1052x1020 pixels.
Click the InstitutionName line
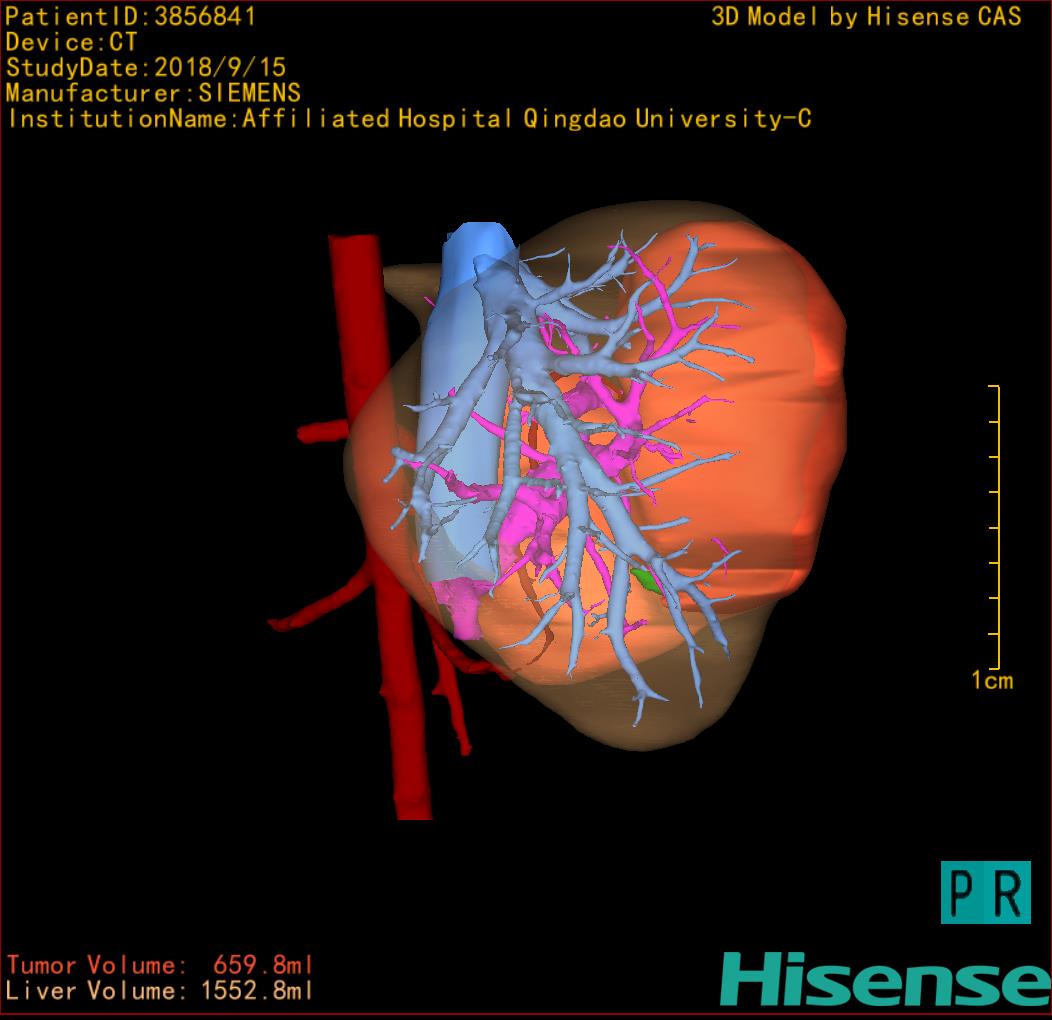(408, 119)
